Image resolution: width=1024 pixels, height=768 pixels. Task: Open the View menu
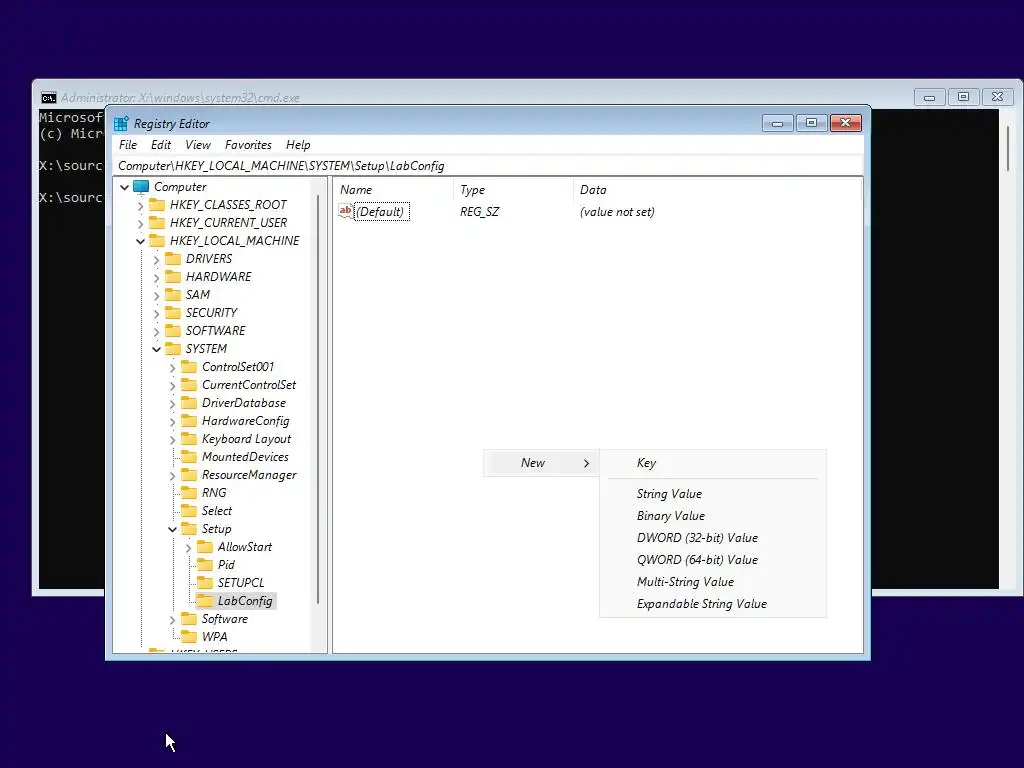click(x=198, y=145)
